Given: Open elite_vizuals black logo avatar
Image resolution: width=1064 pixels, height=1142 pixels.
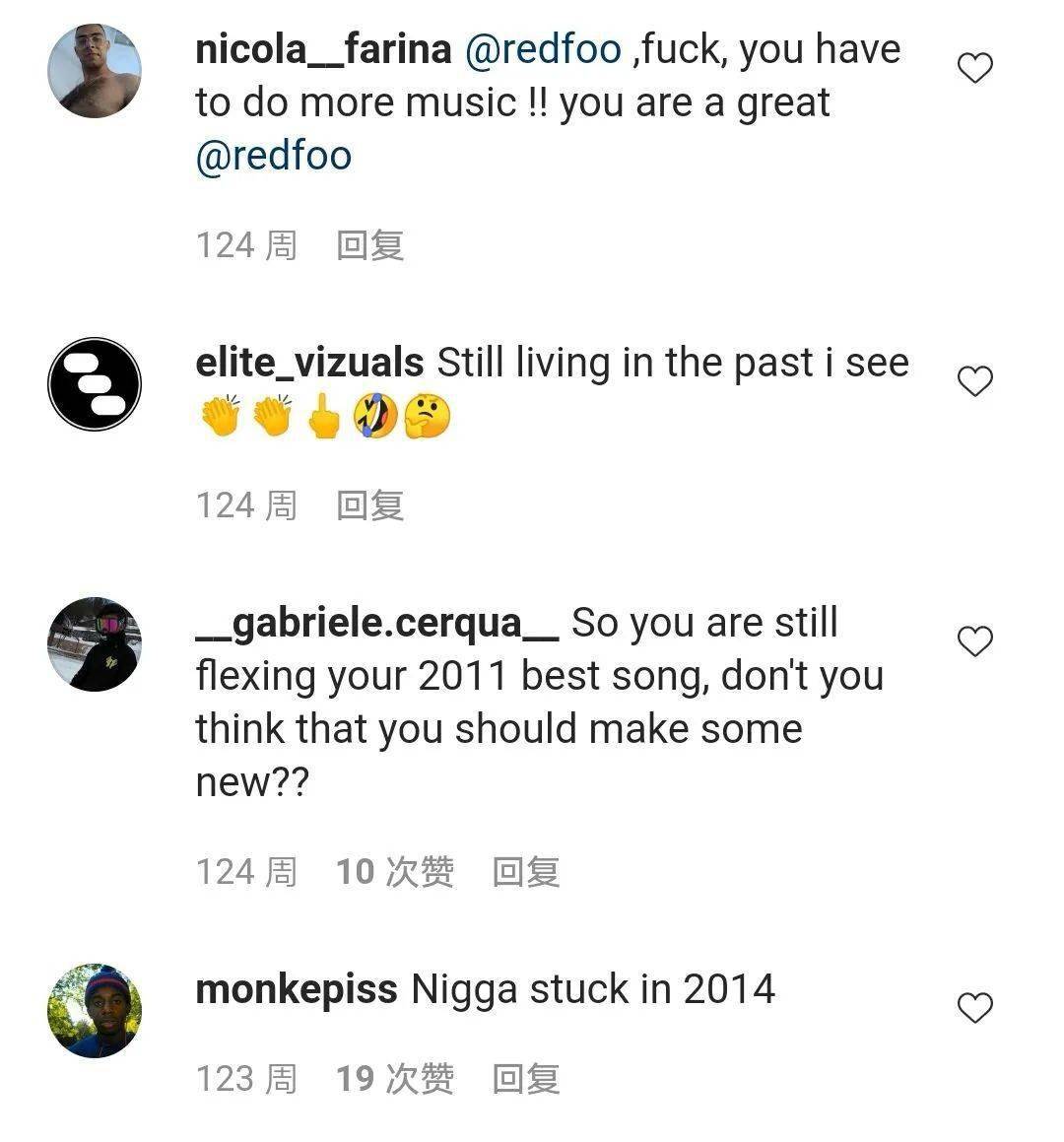Looking at the screenshot, I should coord(95,384).
